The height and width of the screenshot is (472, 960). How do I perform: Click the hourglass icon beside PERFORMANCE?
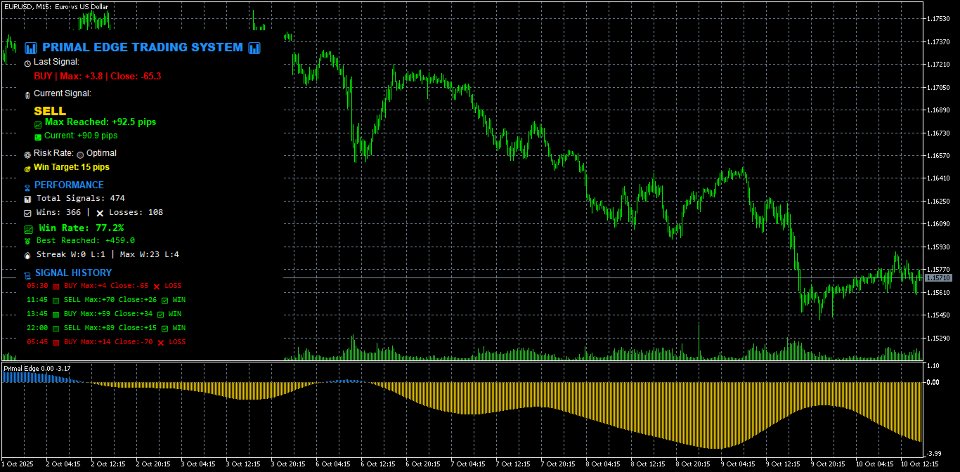pyautogui.click(x=28, y=186)
